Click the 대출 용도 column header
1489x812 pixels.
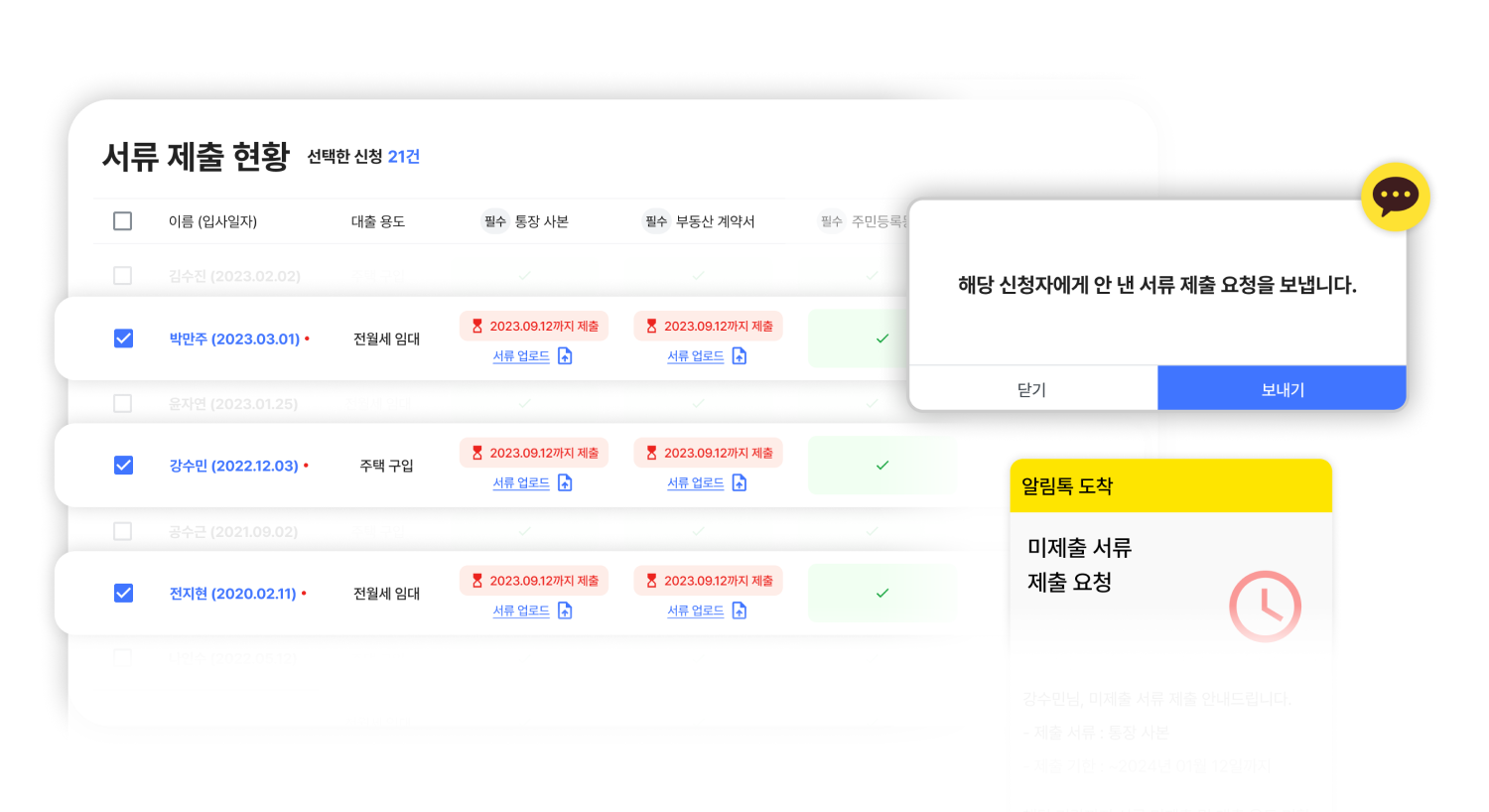378,221
